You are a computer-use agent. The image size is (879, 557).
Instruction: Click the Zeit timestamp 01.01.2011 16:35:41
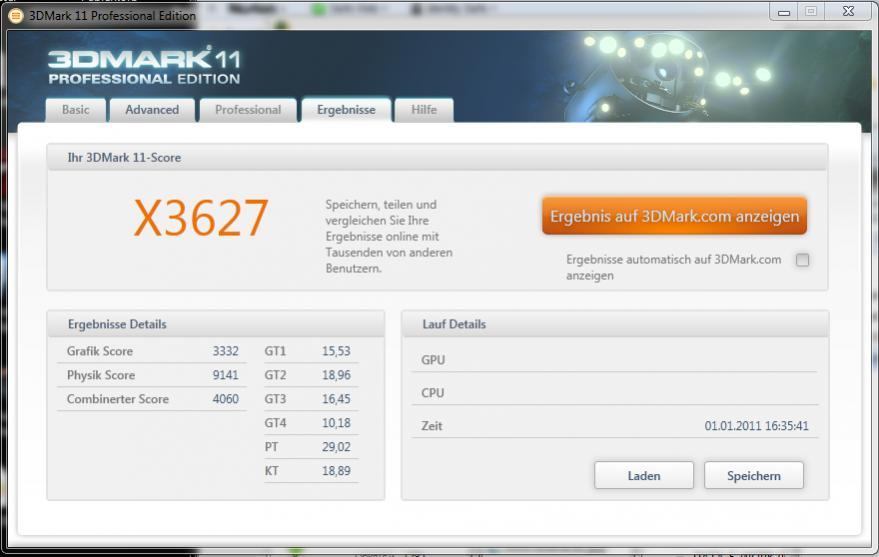756,426
